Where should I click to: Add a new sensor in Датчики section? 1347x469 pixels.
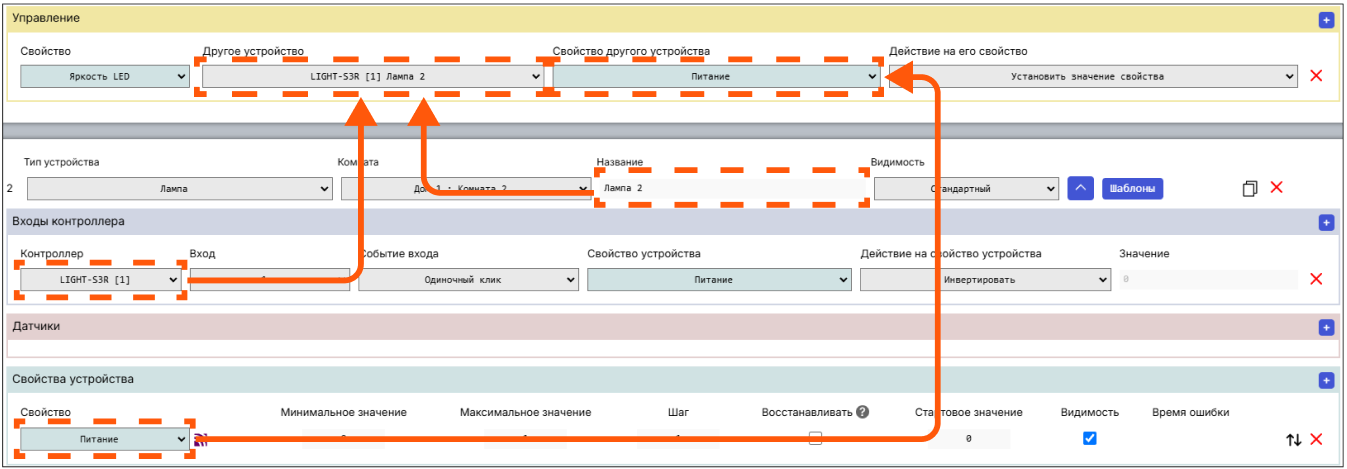tap(1326, 327)
